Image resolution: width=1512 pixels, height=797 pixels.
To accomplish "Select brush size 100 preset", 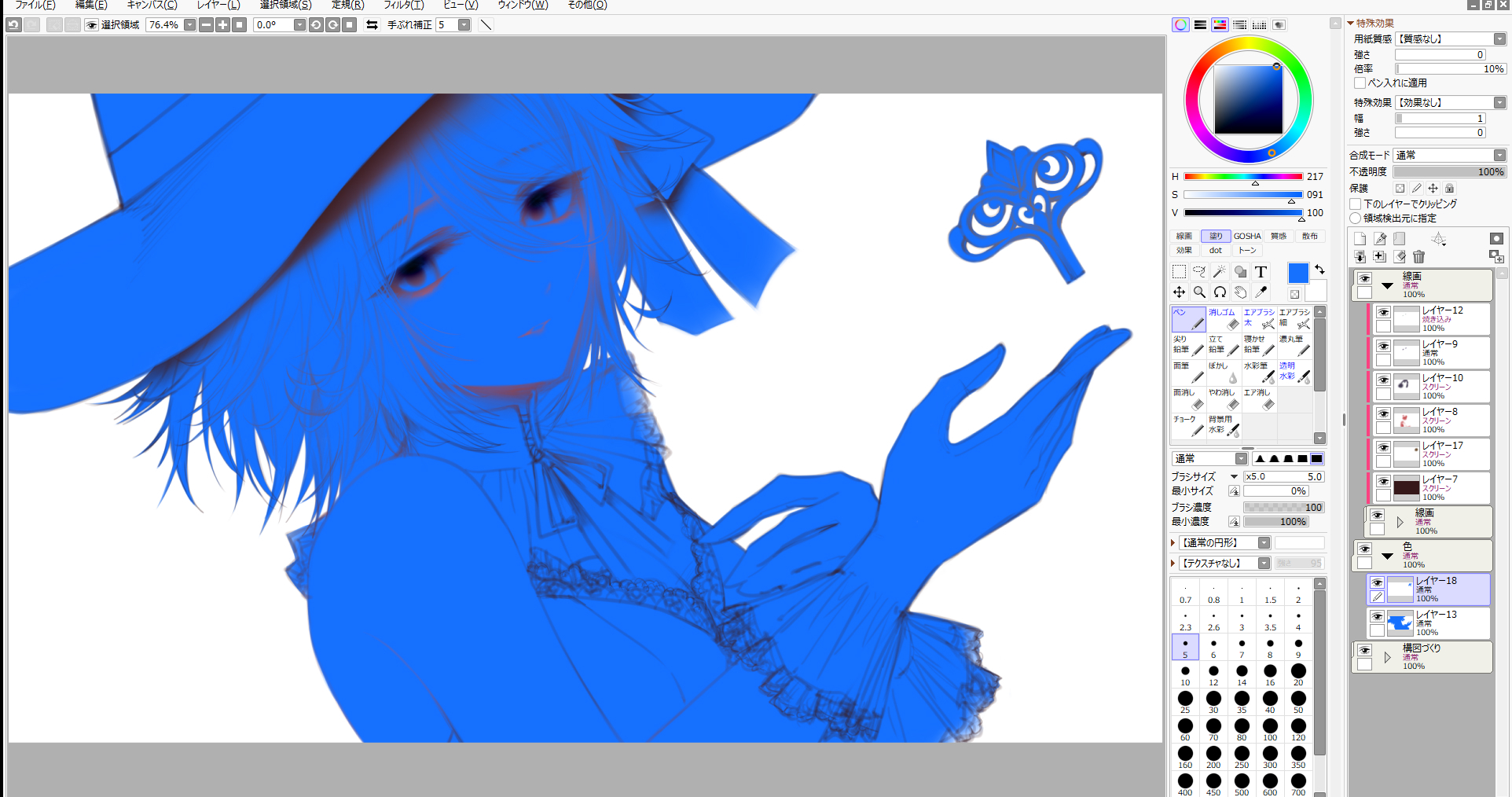I will 1270,730.
